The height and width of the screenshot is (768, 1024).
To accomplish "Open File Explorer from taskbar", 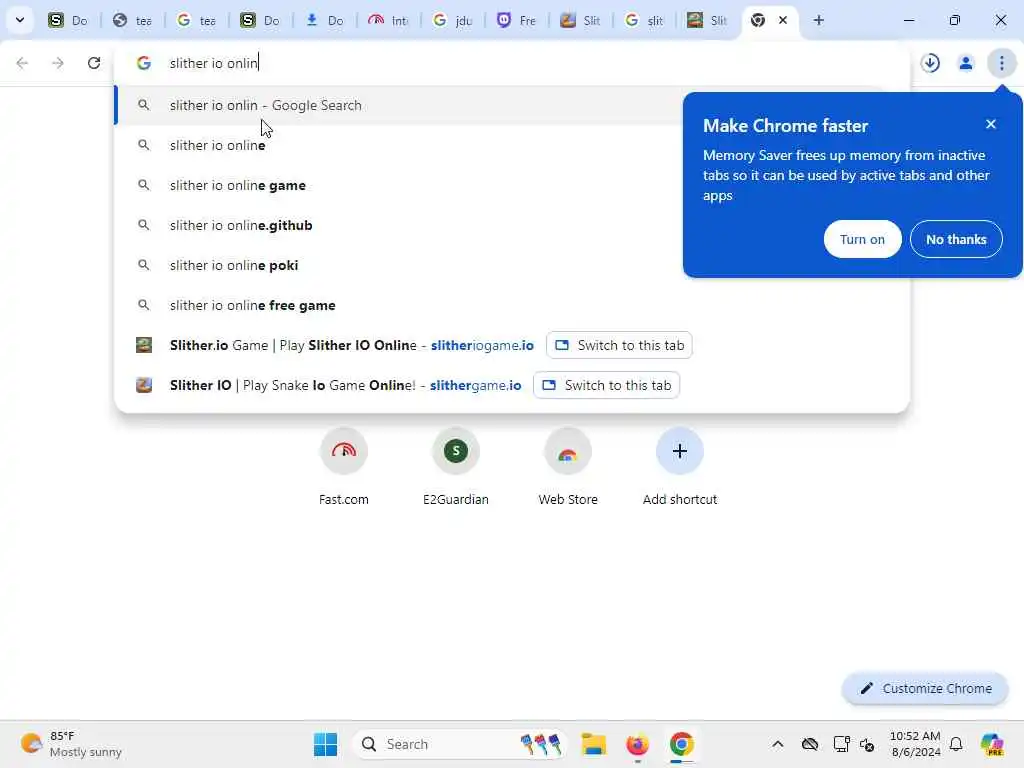I will pyautogui.click(x=594, y=744).
